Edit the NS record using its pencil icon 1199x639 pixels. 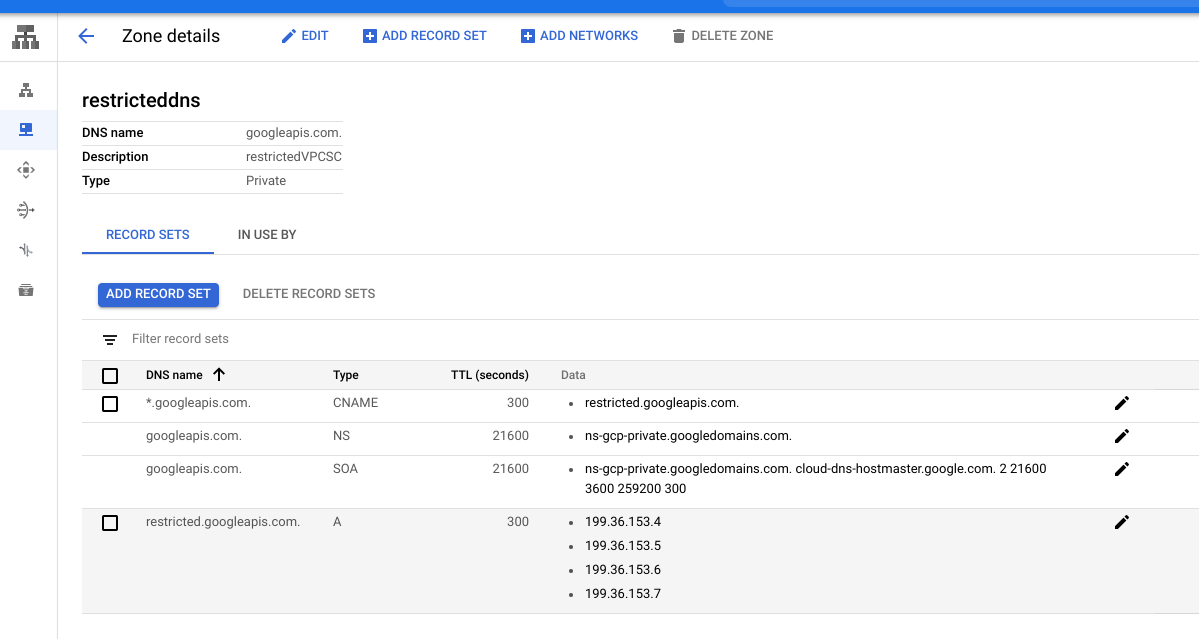pyautogui.click(x=1121, y=435)
